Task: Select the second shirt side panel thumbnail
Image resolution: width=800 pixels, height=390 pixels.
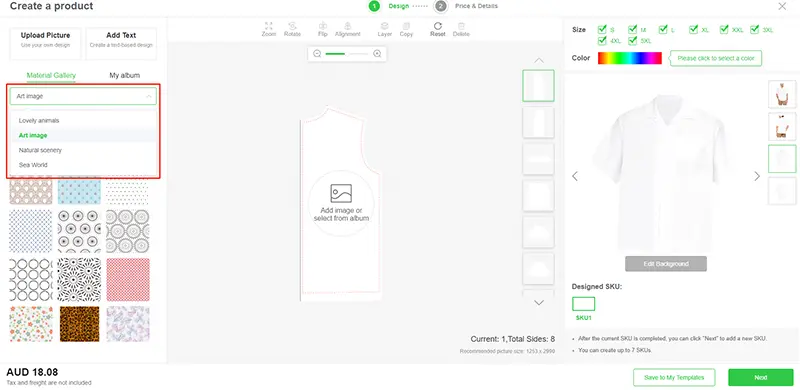Action: coord(538,123)
